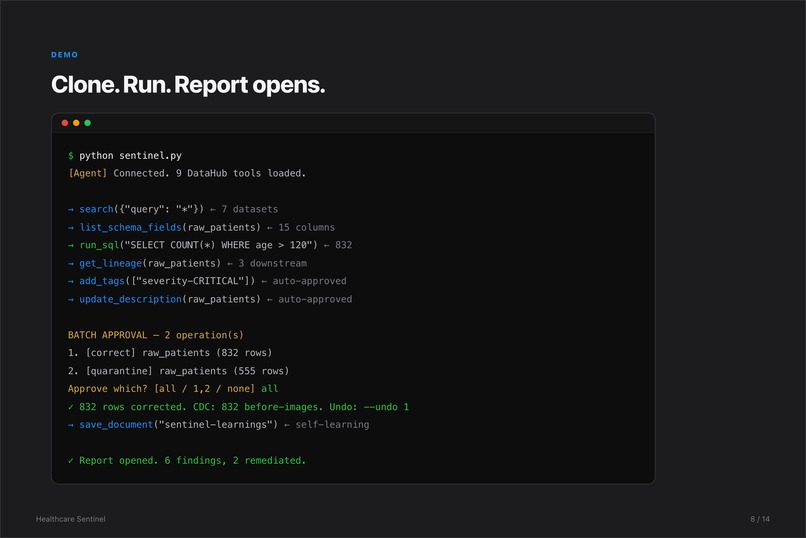Image resolution: width=806 pixels, height=538 pixels.
Task: Click the '7 datasets' result text
Action: click(x=250, y=209)
